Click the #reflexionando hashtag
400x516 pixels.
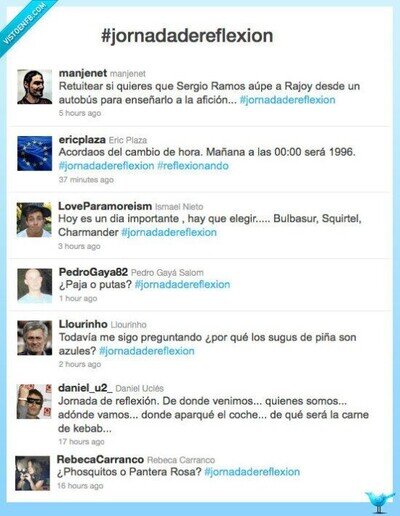(x=193, y=166)
